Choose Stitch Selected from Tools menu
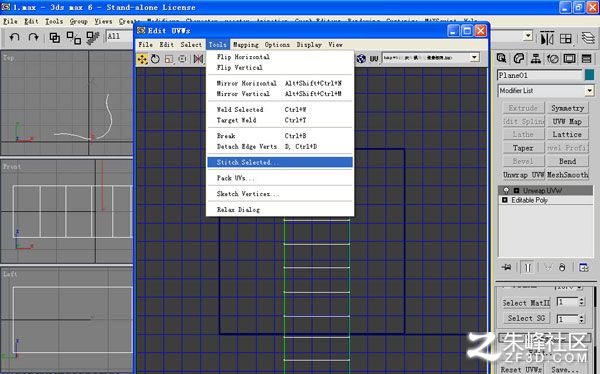Viewport: 600px width, 374px height. (280, 162)
